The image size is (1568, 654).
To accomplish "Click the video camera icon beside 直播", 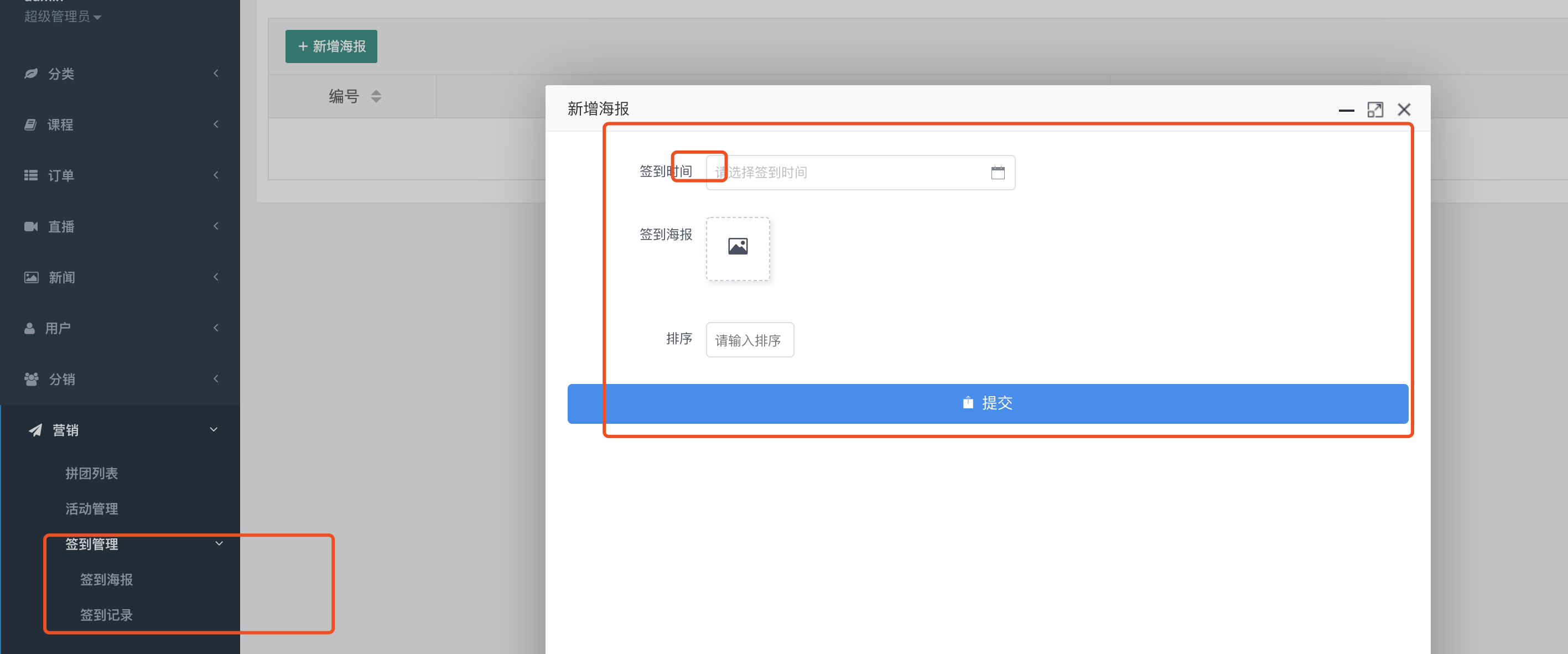I will 31,226.
